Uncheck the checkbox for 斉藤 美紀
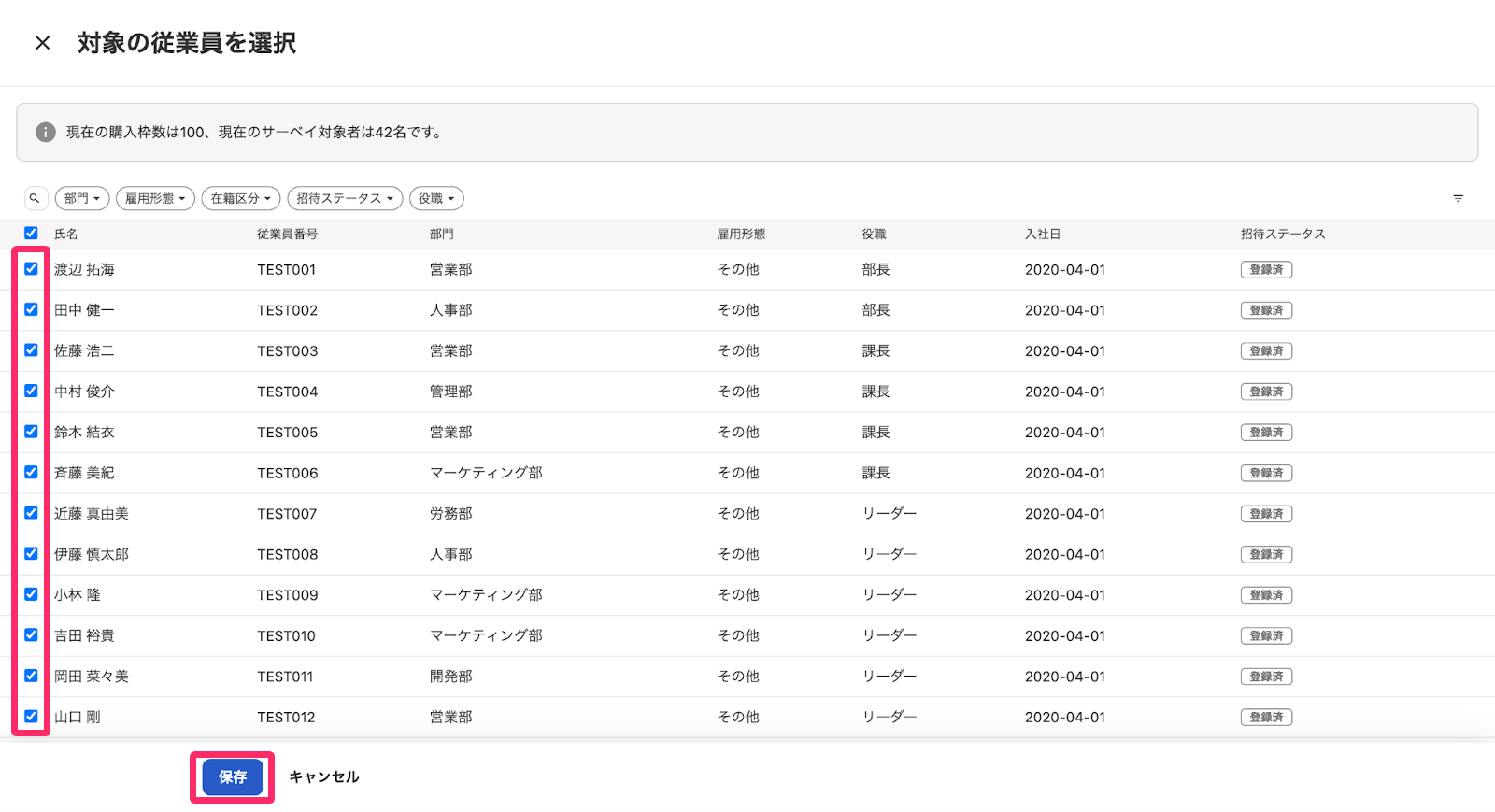The image size is (1495, 812). pos(31,472)
